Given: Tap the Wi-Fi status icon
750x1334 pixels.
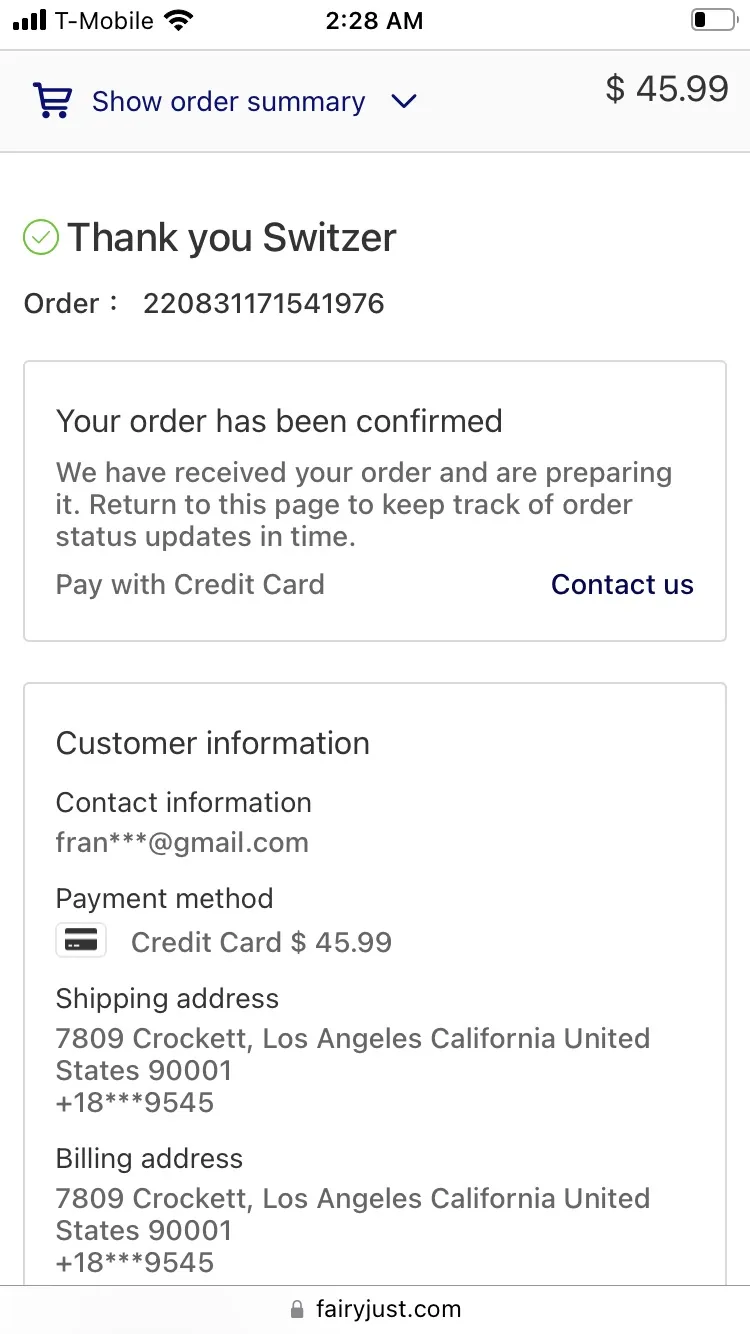Looking at the screenshot, I should (x=178, y=20).
